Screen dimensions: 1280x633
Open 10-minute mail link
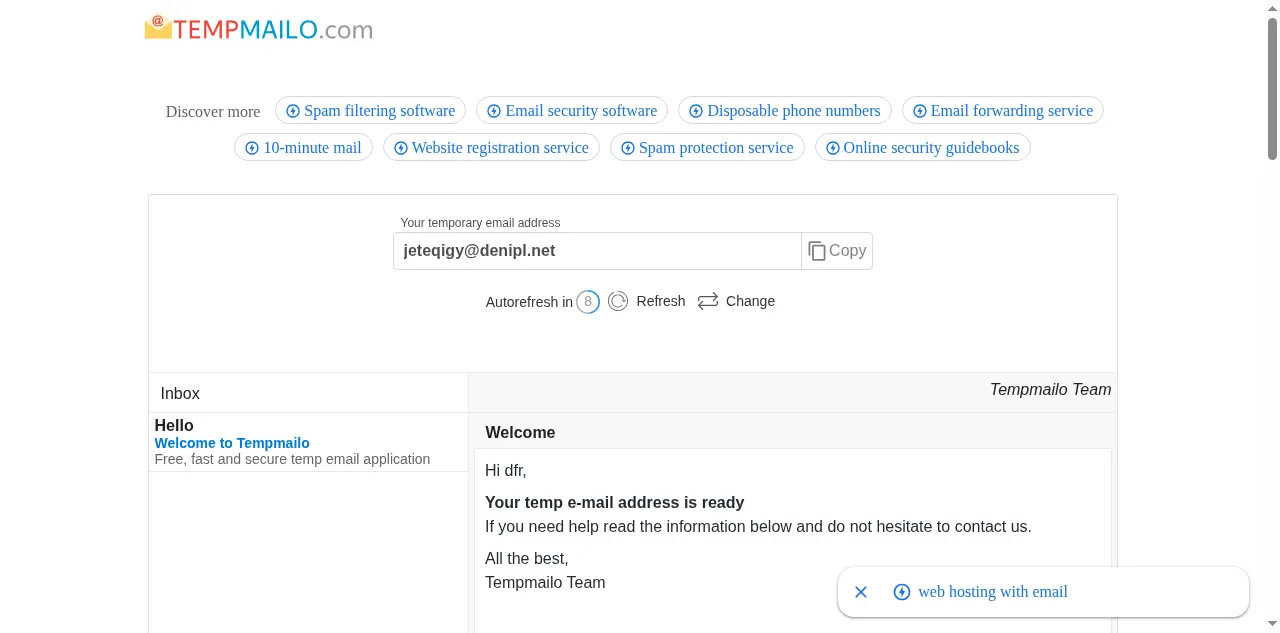(303, 147)
